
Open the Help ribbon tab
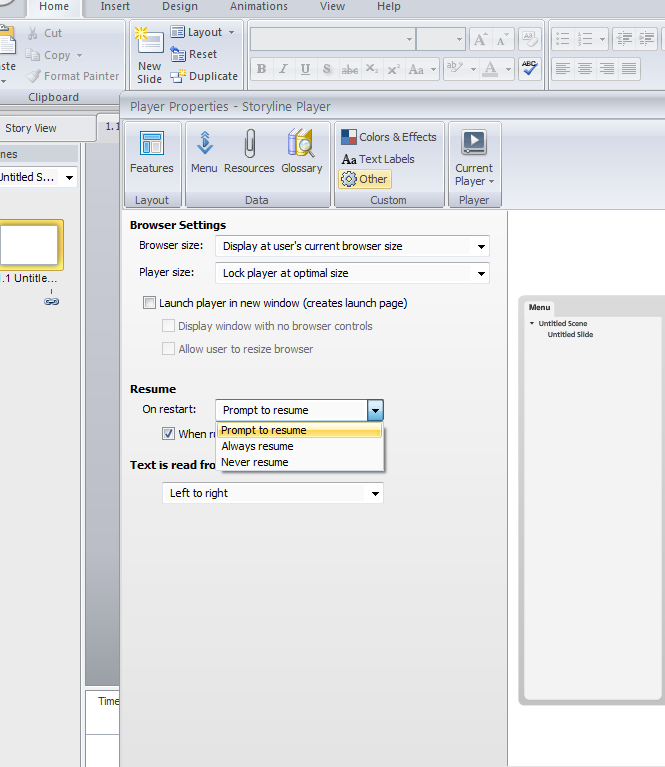click(x=389, y=6)
